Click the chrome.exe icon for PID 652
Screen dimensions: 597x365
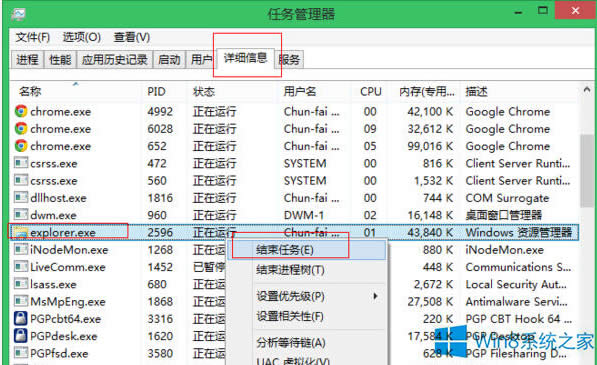[x=21, y=146]
